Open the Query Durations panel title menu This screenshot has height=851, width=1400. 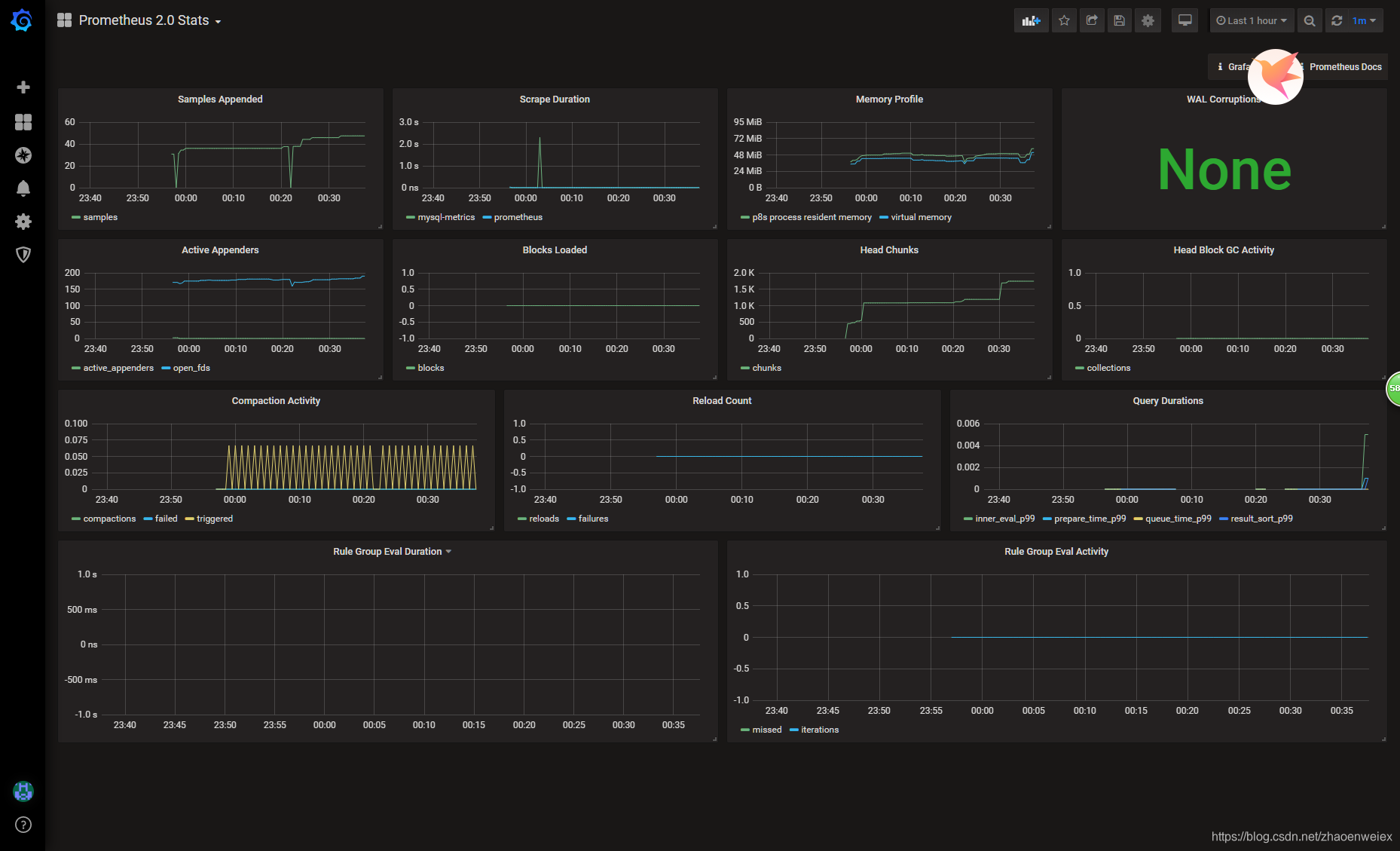coord(1168,401)
